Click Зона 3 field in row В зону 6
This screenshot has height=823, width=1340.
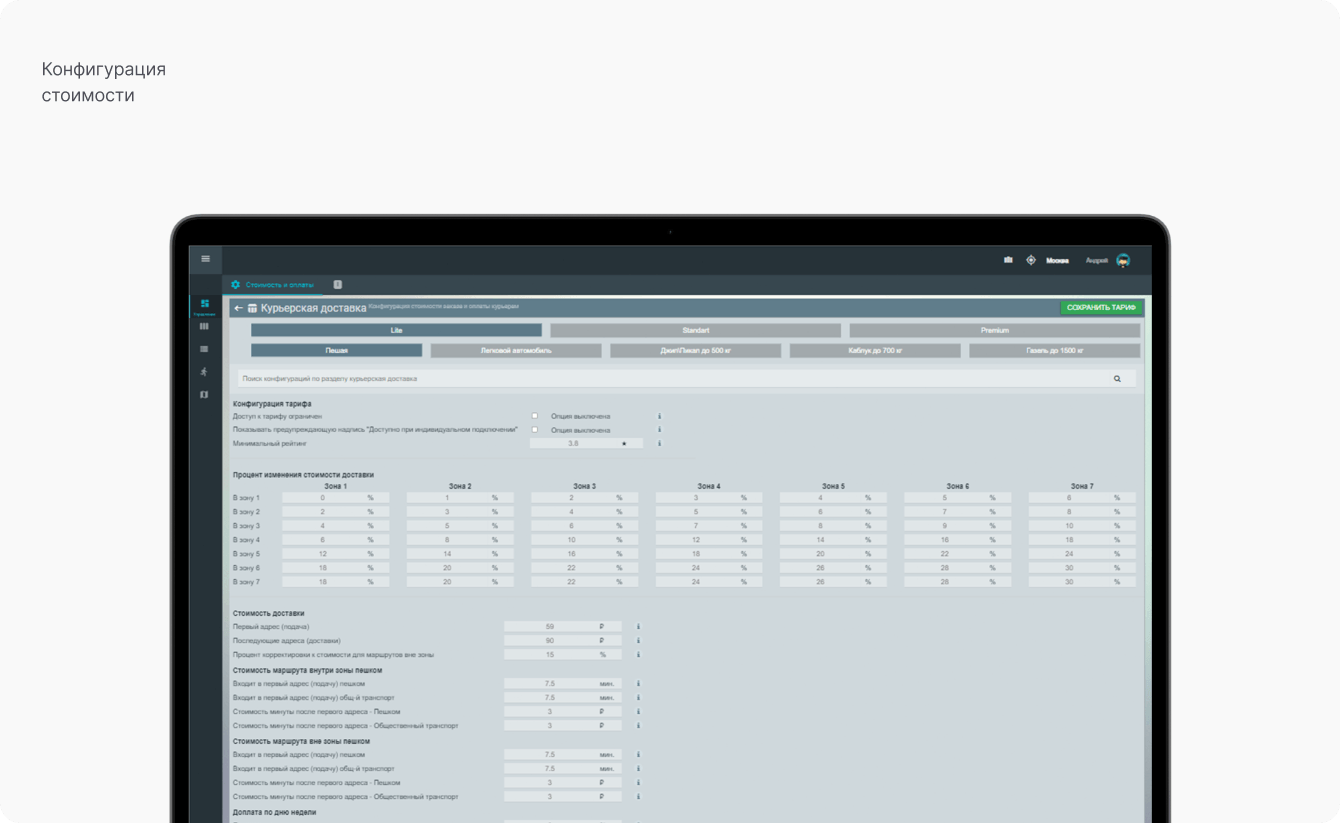coord(584,568)
